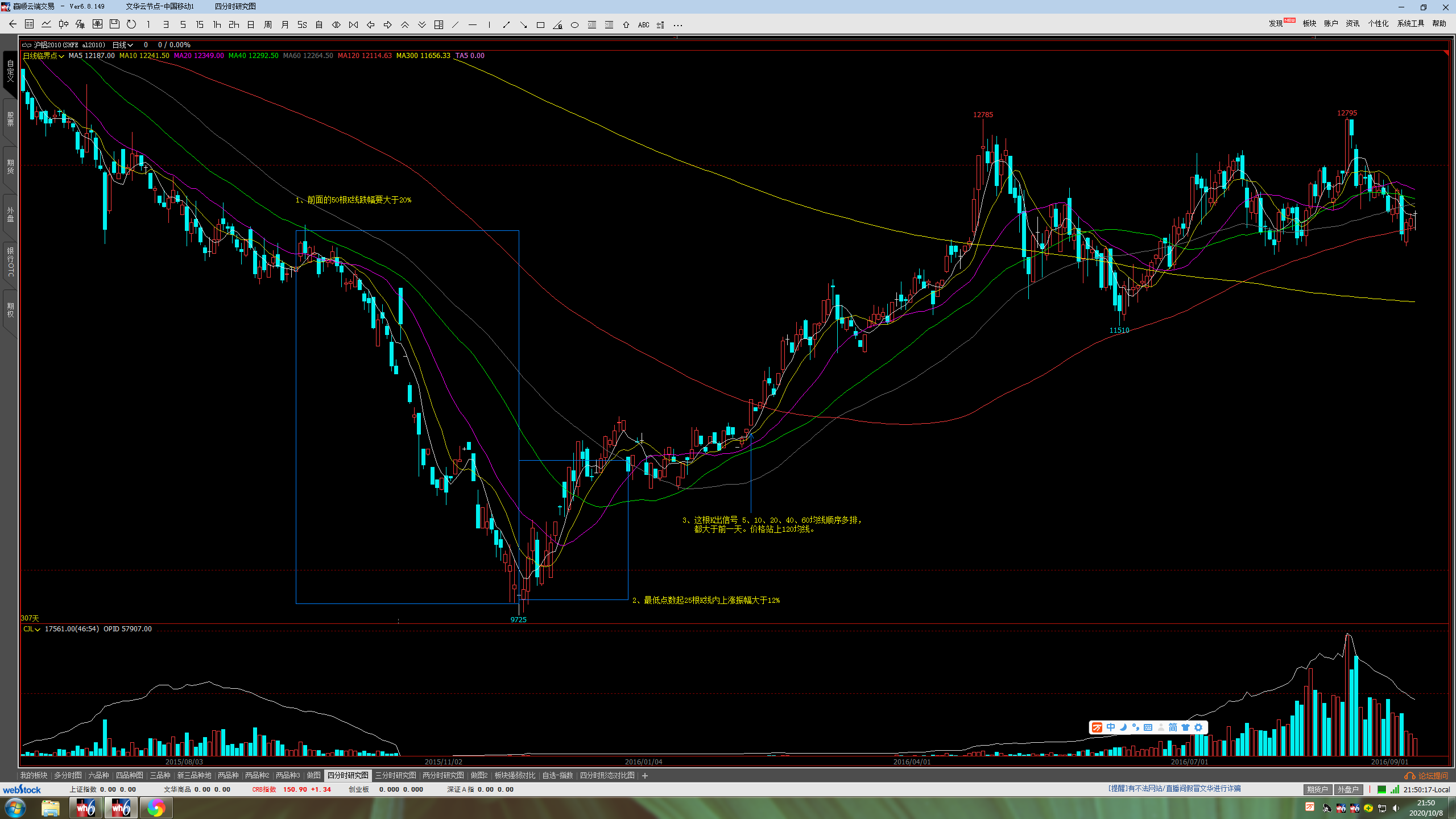Open the 系统工具 menu
Image resolution: width=1456 pixels, height=819 pixels.
pos(1410,23)
